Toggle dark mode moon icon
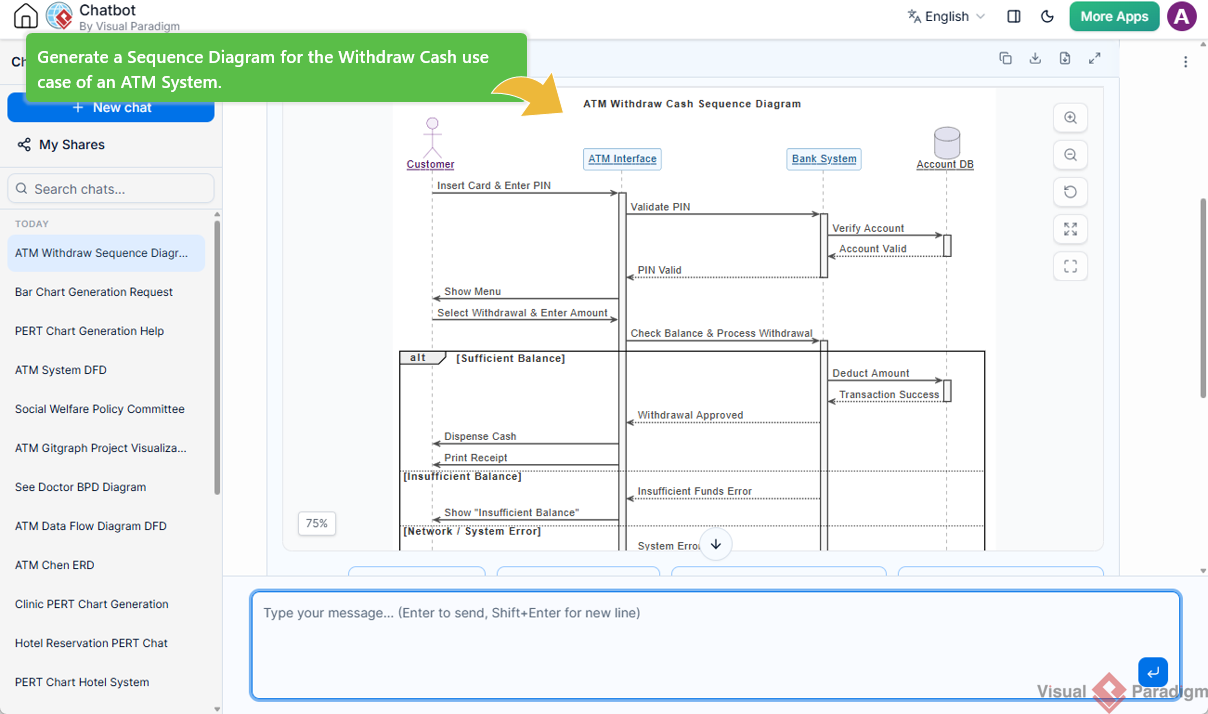 click(1048, 16)
